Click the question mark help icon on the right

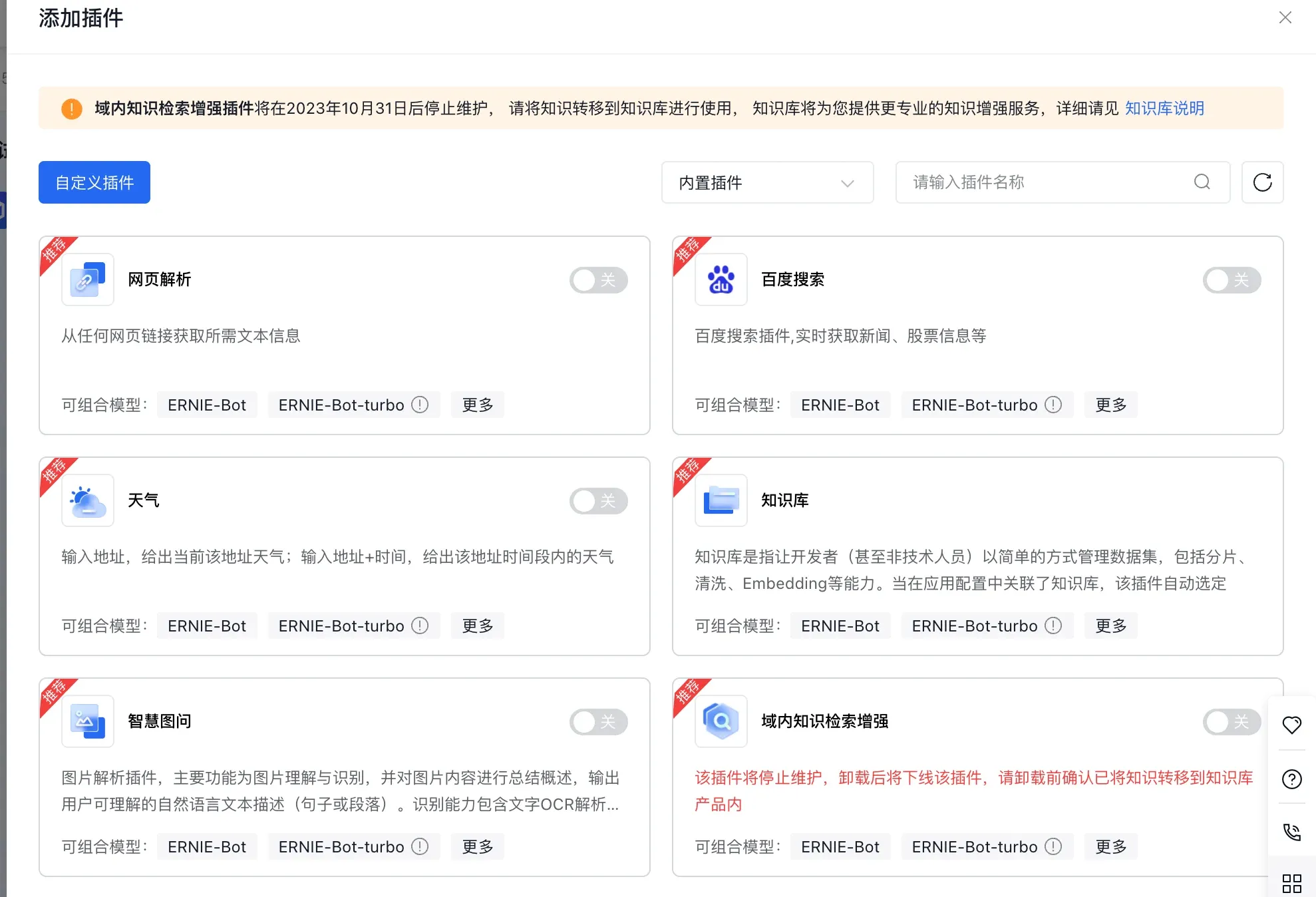(x=1291, y=779)
